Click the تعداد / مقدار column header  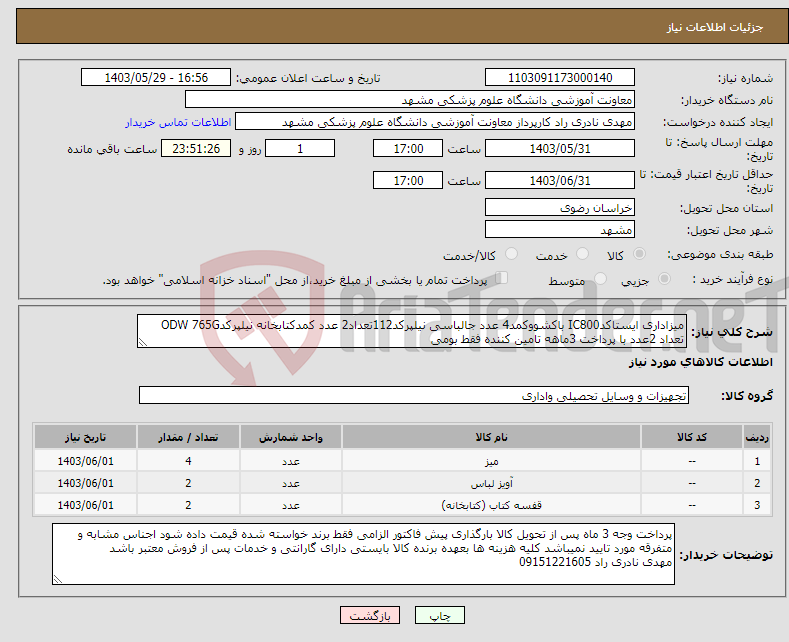click(188, 437)
